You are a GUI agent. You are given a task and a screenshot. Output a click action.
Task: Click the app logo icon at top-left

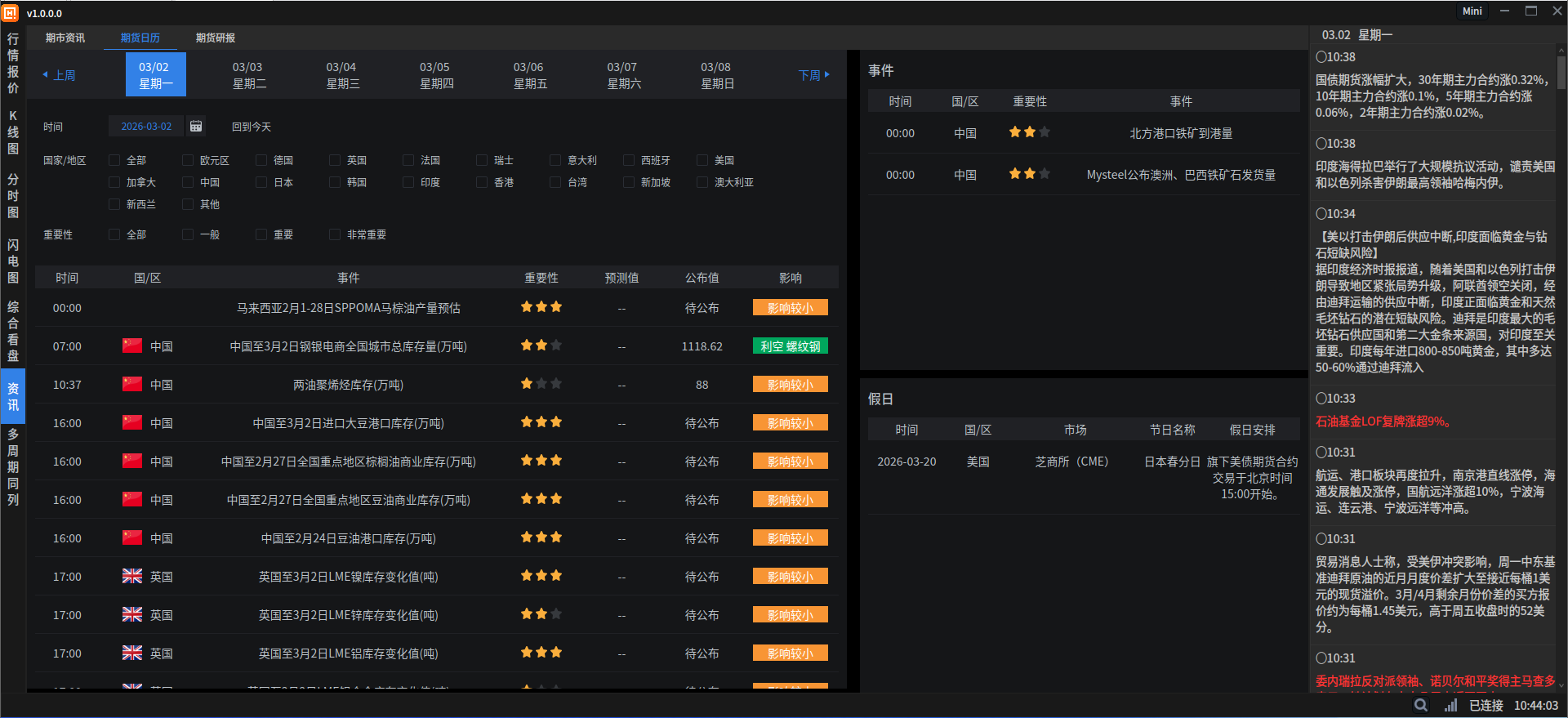click(x=11, y=13)
